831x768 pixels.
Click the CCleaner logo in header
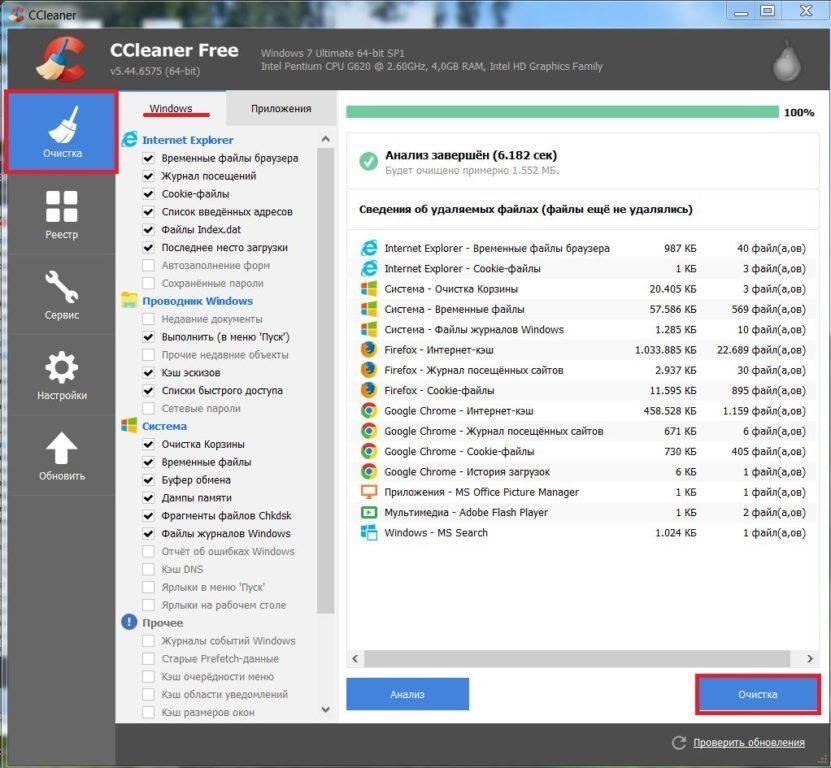(x=61, y=59)
